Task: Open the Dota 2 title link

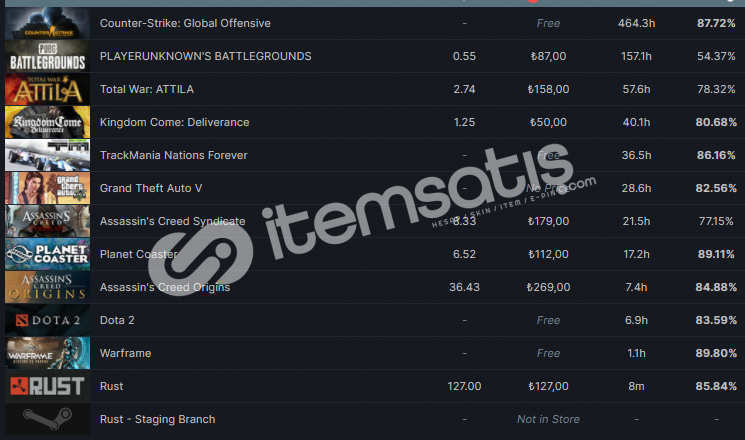Action: 117,320
